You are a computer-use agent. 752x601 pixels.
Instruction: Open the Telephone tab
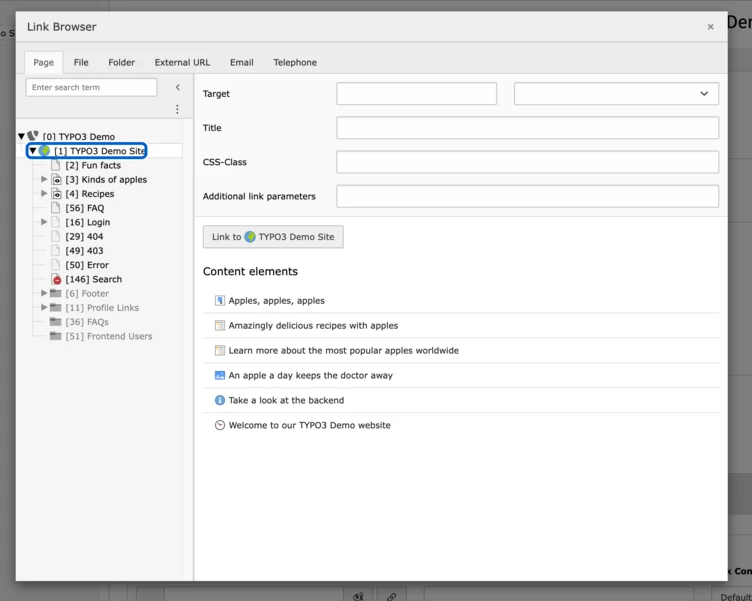[295, 62]
